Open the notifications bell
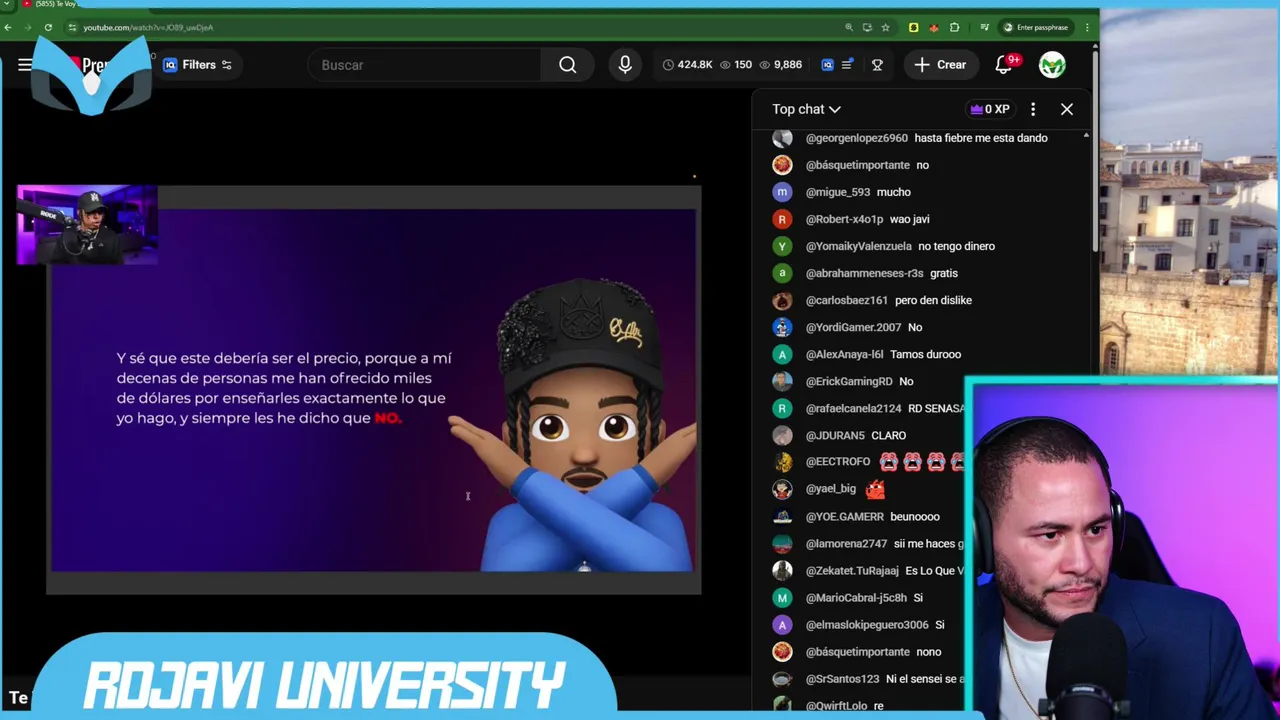The width and height of the screenshot is (1280, 720). point(1003,65)
